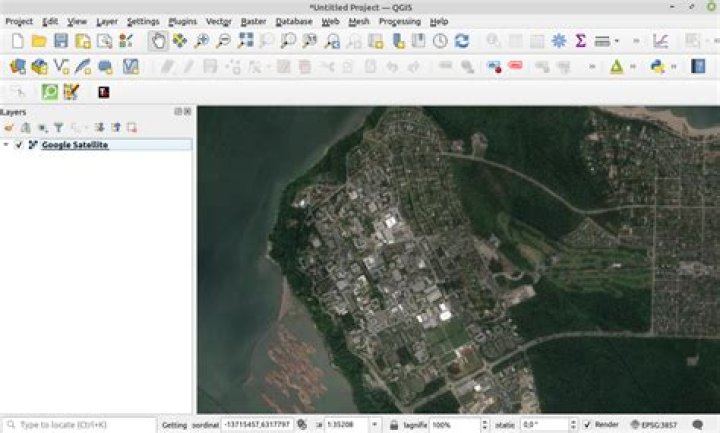Screen dimensions: 720x433
Task: Refresh the map with blue arrows icon
Action: pos(462,41)
